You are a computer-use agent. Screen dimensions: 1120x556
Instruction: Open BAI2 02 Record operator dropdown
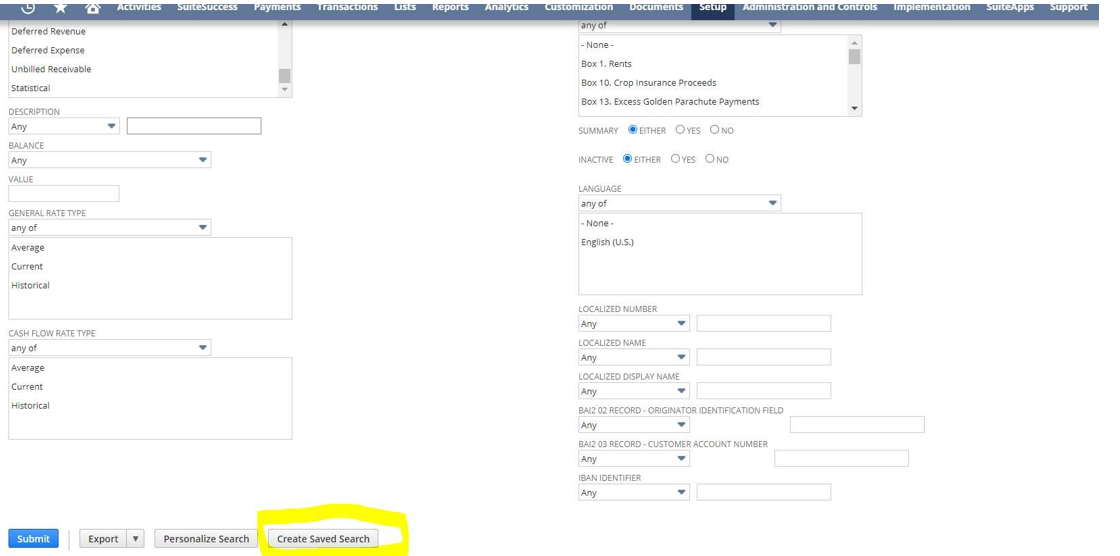[634, 425]
